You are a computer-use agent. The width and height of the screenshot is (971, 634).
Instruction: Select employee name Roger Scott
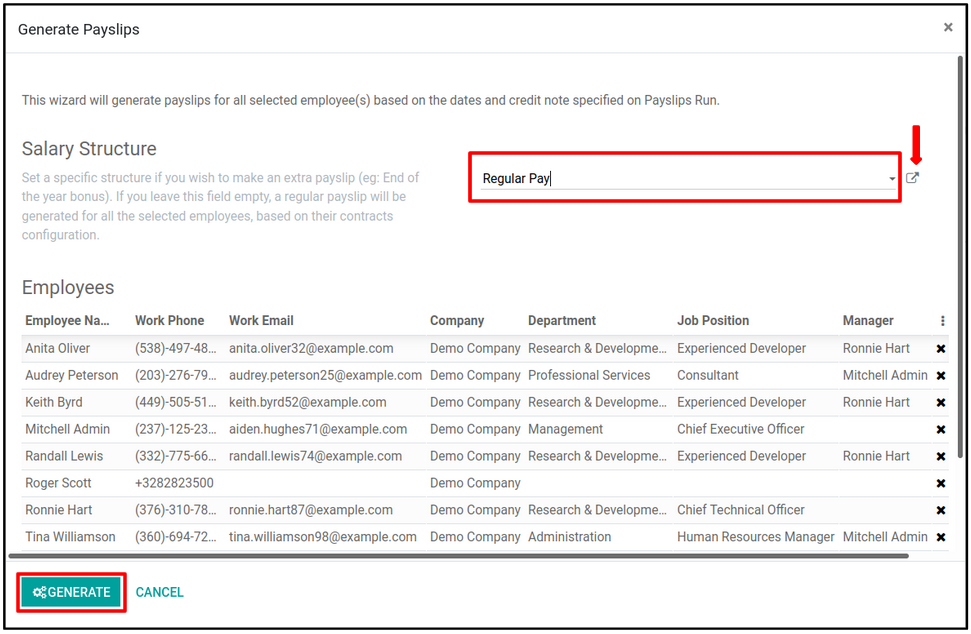click(x=58, y=483)
